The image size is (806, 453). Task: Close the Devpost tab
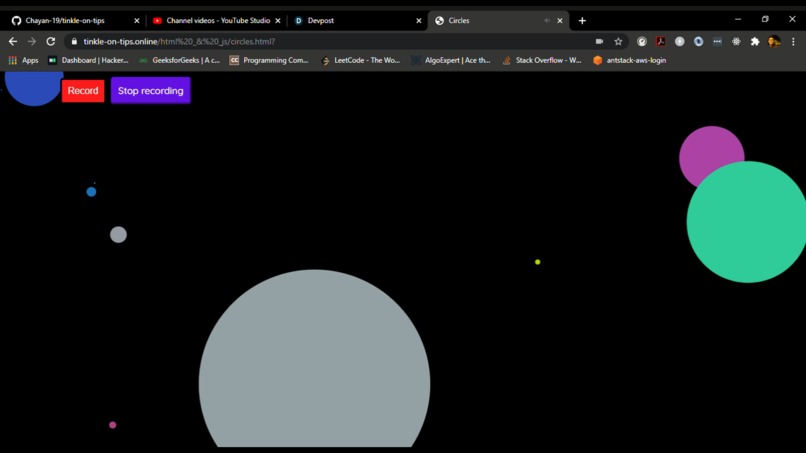pyautogui.click(x=419, y=21)
